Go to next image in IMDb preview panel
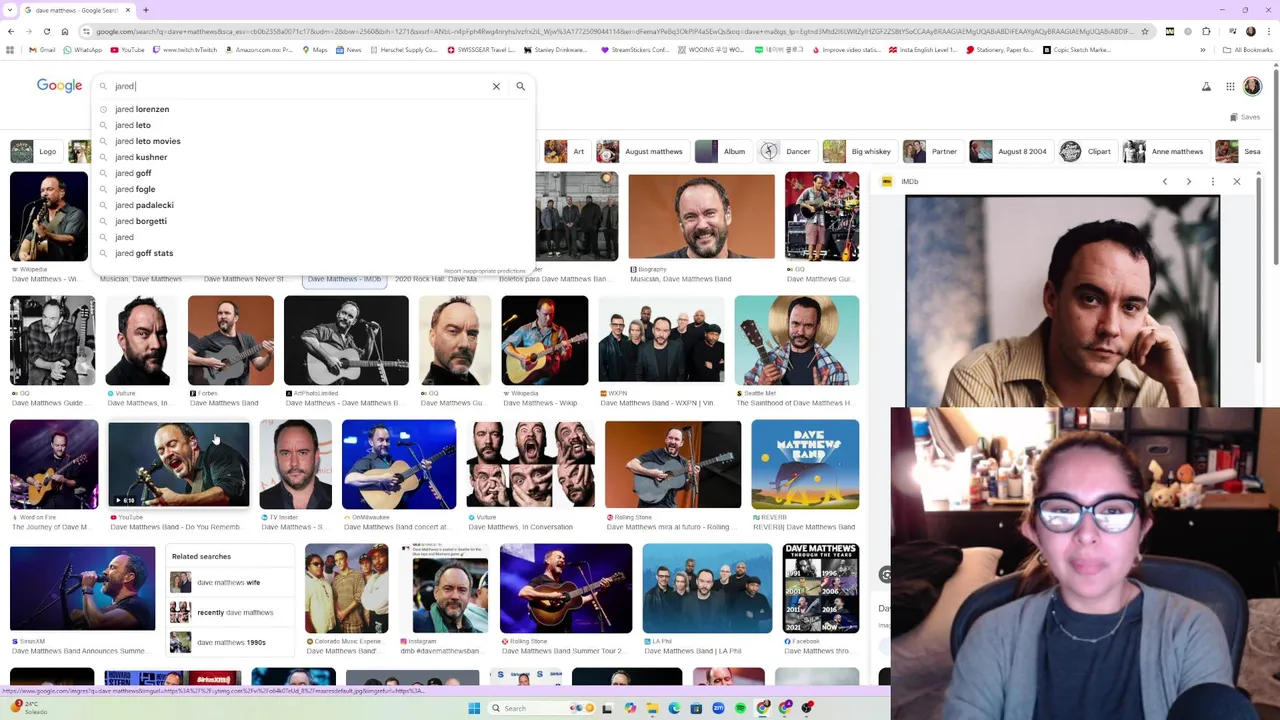The height and width of the screenshot is (720, 1280). tap(1189, 182)
